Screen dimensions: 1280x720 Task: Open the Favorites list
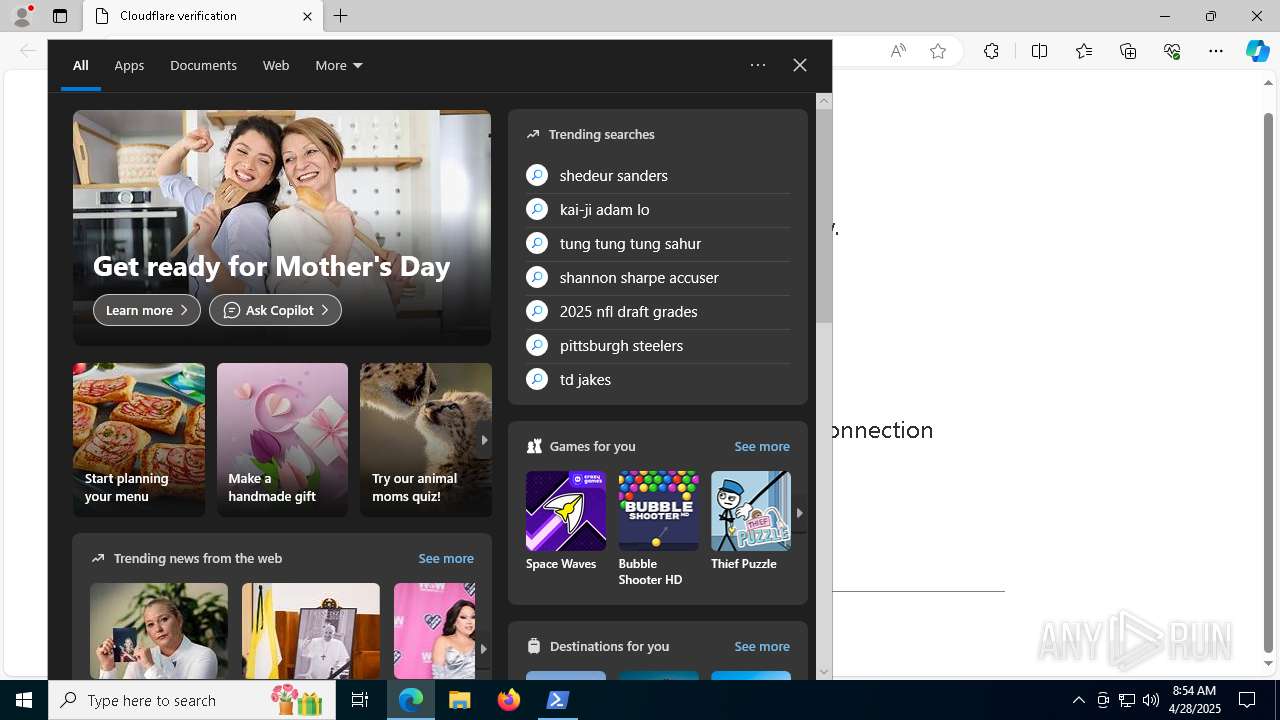(x=1084, y=51)
